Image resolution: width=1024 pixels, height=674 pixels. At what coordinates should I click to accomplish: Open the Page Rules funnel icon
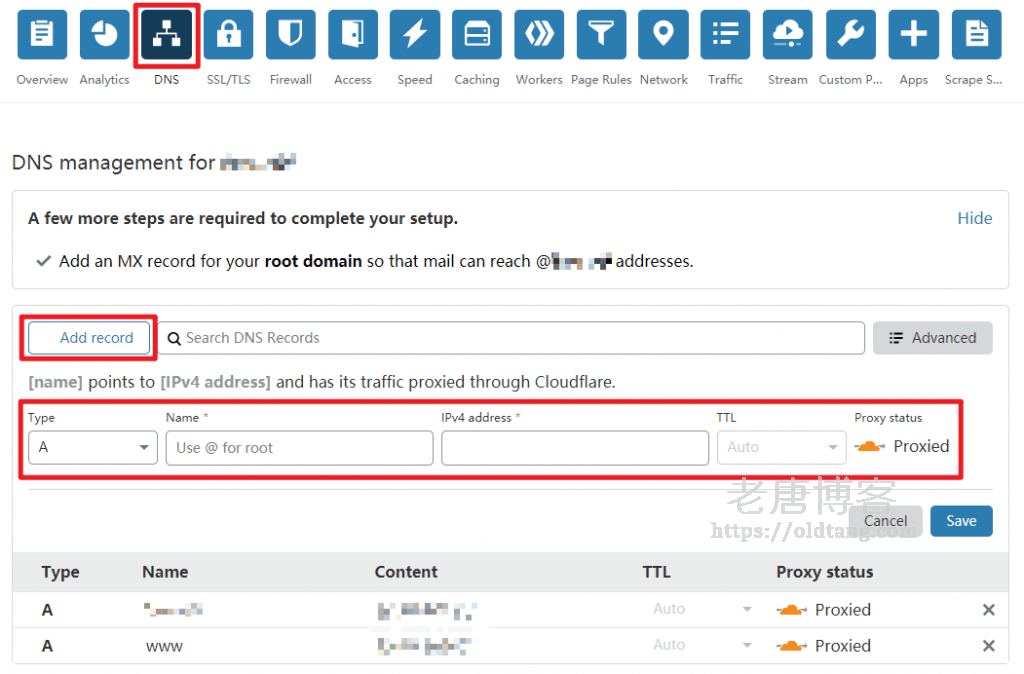coord(601,35)
